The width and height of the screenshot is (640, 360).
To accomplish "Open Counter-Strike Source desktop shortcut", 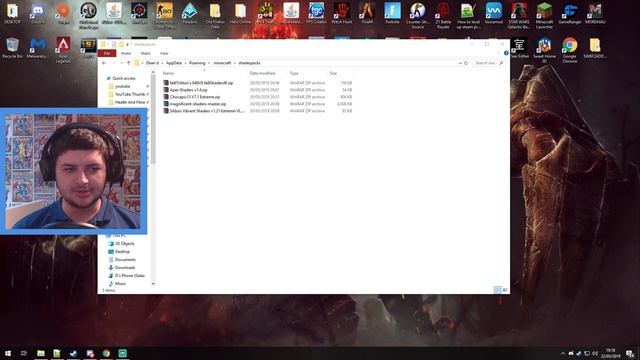I will click(x=418, y=16).
